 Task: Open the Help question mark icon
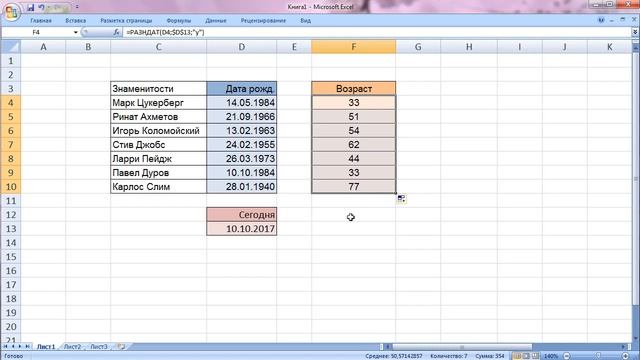601,20
